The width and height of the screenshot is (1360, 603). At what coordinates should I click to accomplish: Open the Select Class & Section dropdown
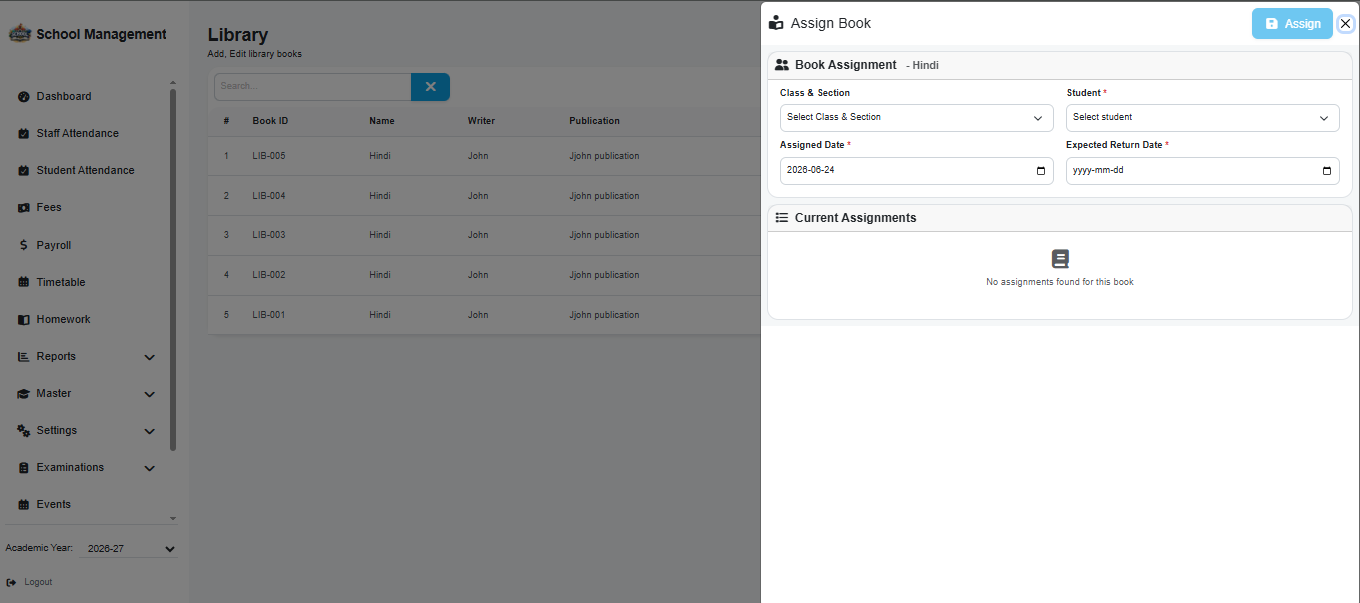[x=917, y=118]
